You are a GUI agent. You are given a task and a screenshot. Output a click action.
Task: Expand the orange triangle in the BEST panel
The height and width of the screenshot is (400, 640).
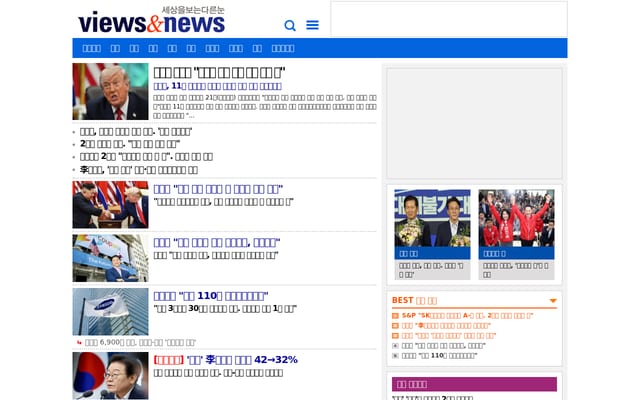(x=553, y=301)
